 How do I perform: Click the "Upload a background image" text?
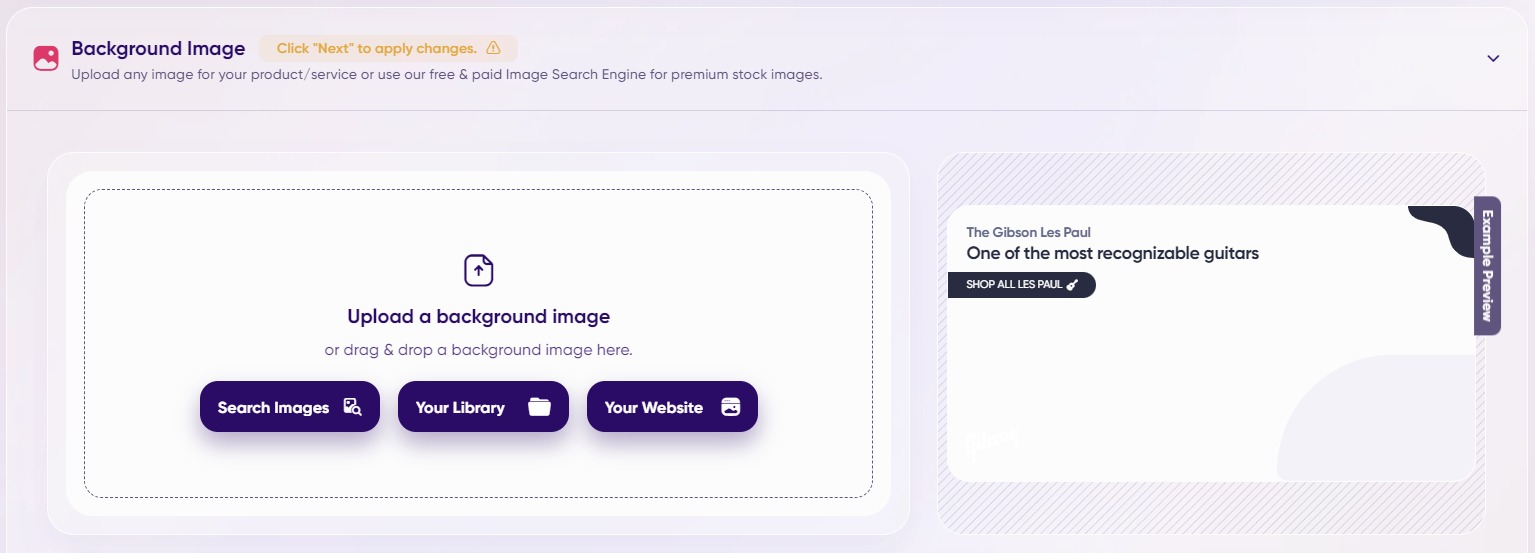coord(478,317)
